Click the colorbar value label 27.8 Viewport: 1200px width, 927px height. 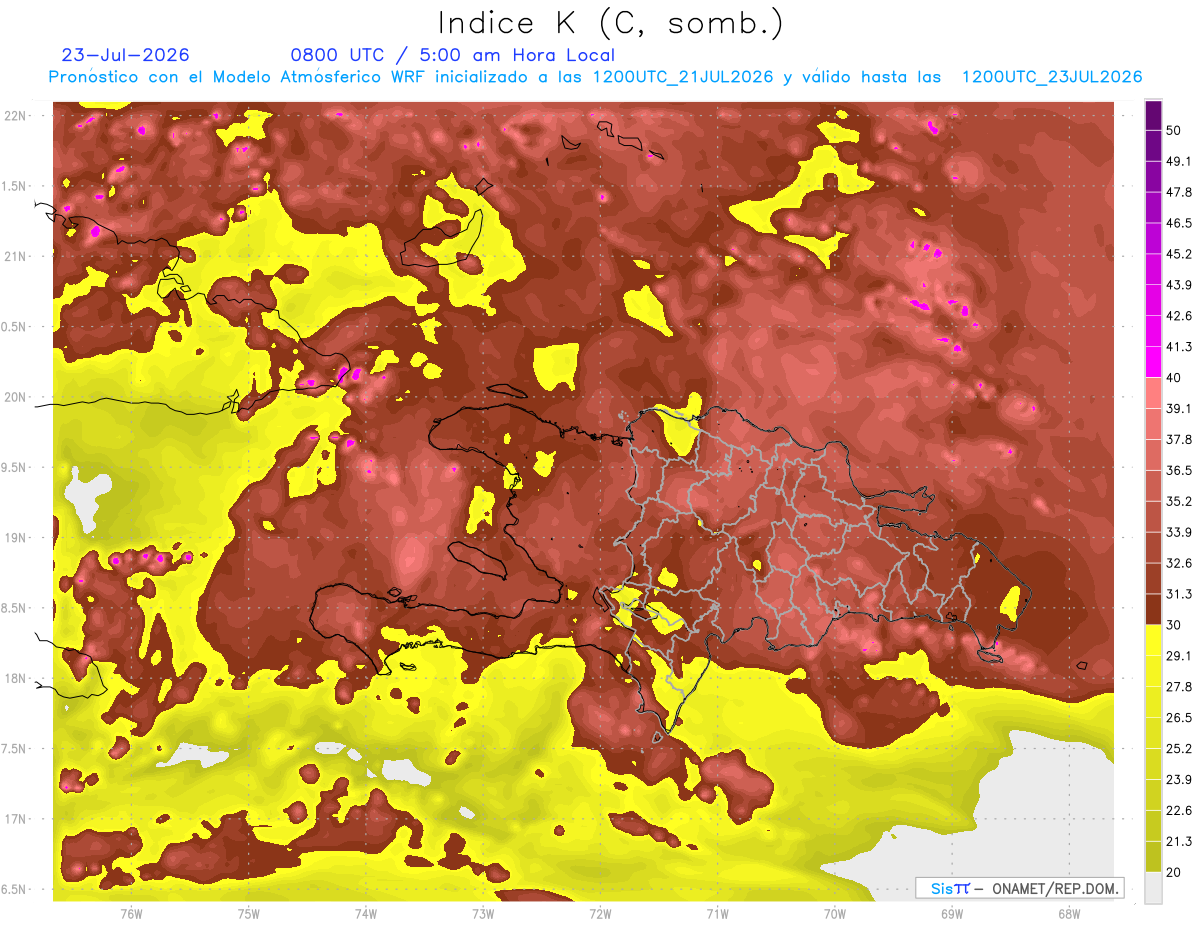click(x=1179, y=686)
